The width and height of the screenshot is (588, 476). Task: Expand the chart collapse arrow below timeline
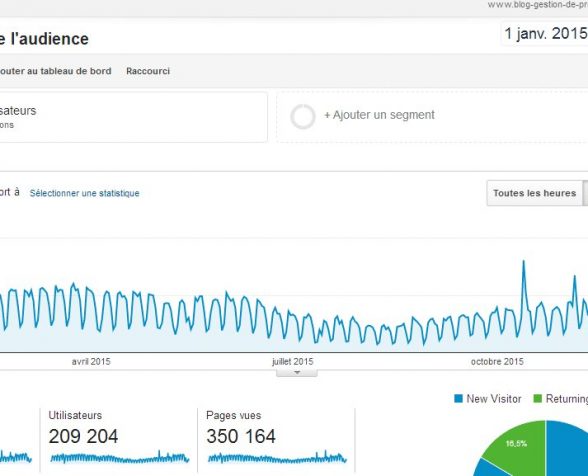point(297,373)
